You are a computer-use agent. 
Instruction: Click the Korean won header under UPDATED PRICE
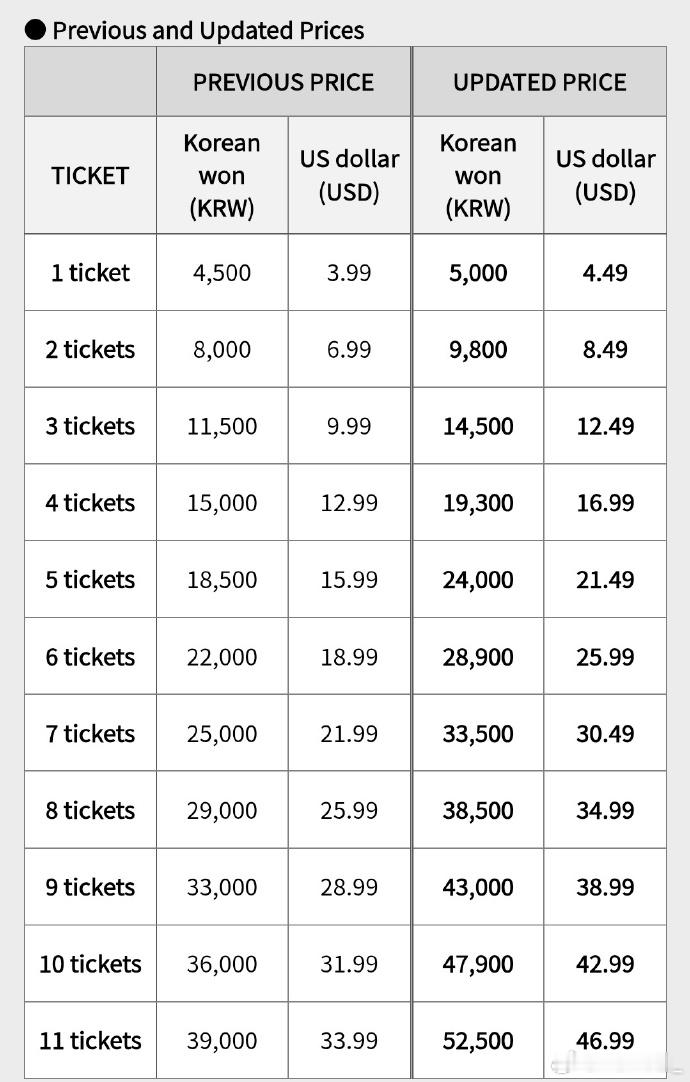pos(478,175)
